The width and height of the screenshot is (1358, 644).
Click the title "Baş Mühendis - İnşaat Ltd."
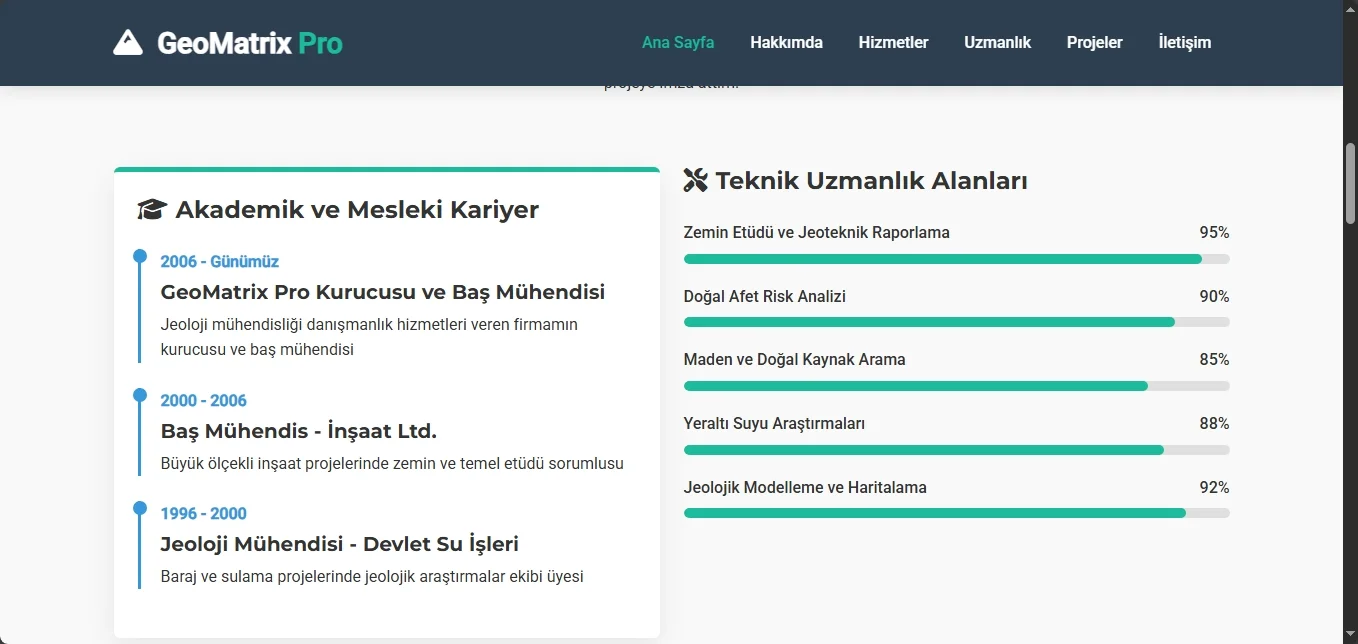coord(299,432)
